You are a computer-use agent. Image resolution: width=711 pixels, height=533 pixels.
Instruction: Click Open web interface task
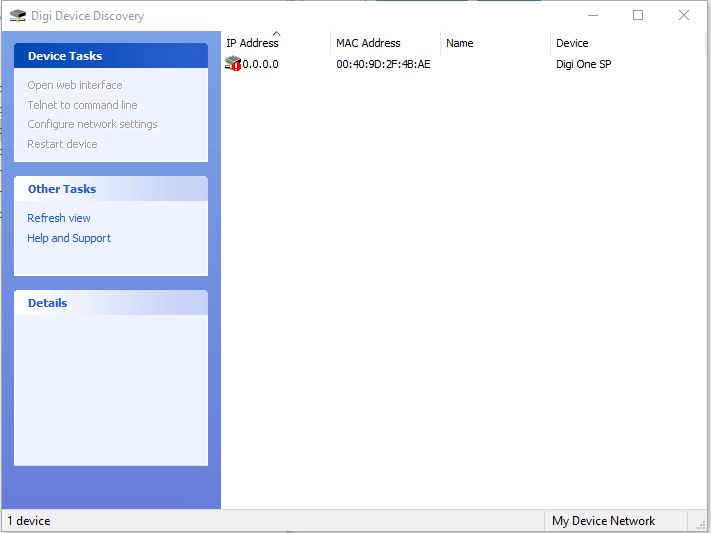[x=75, y=85]
